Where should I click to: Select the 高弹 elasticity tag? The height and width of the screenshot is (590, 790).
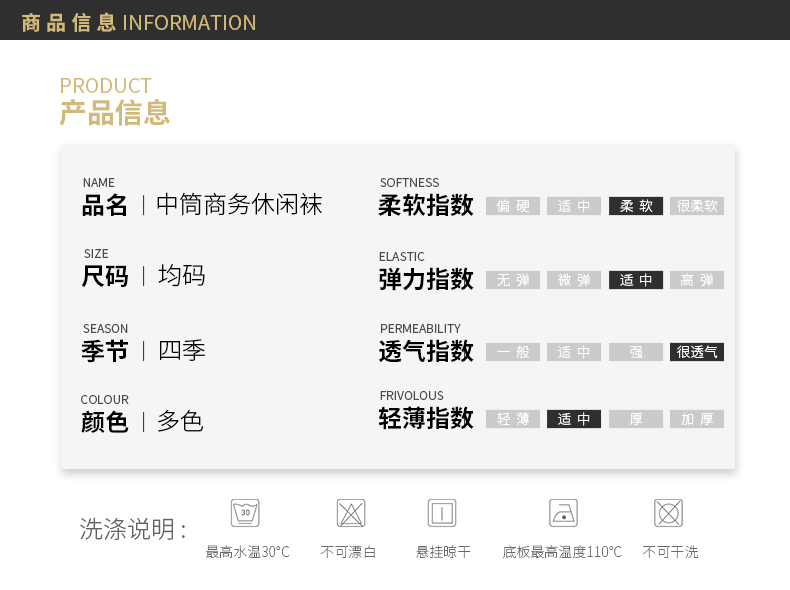697,280
